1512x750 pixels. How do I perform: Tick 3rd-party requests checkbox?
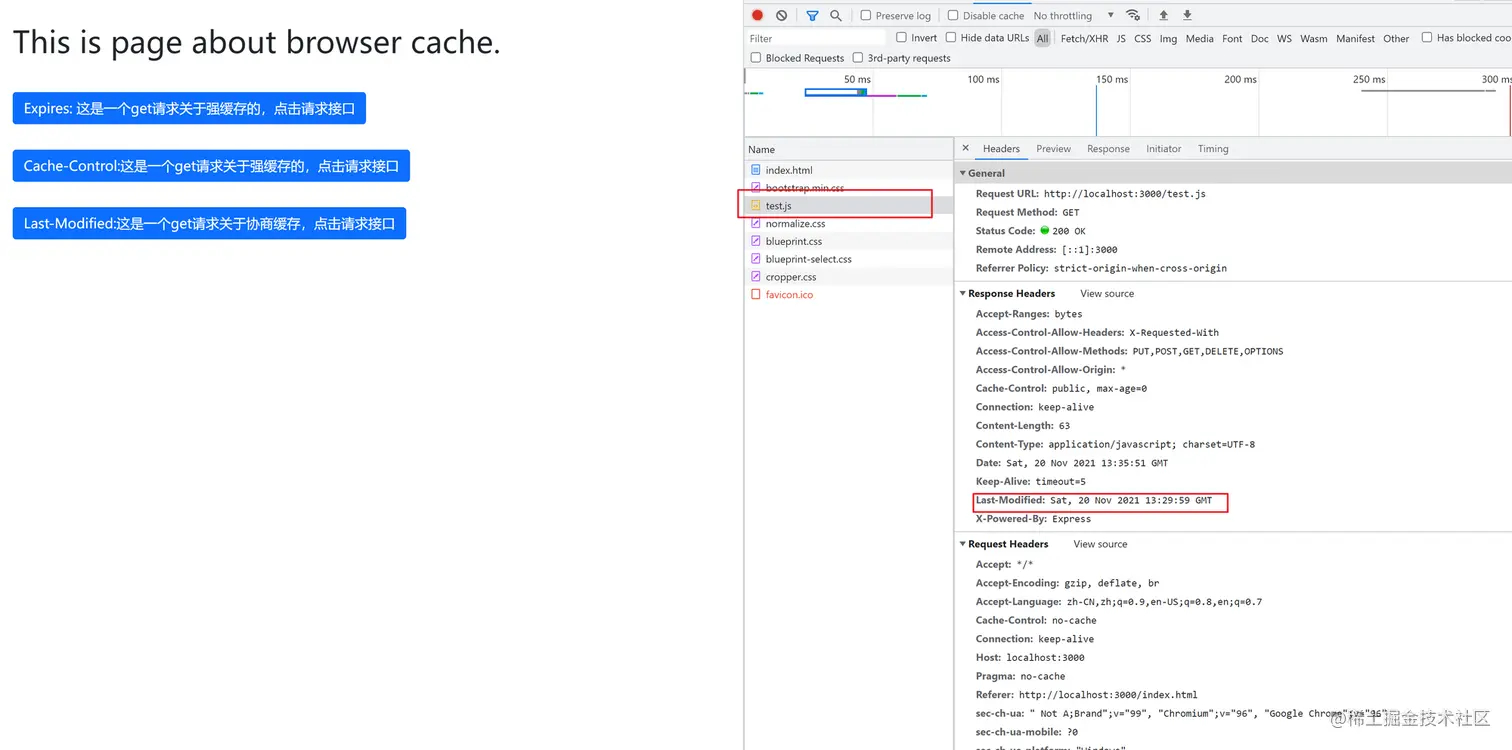pos(858,58)
